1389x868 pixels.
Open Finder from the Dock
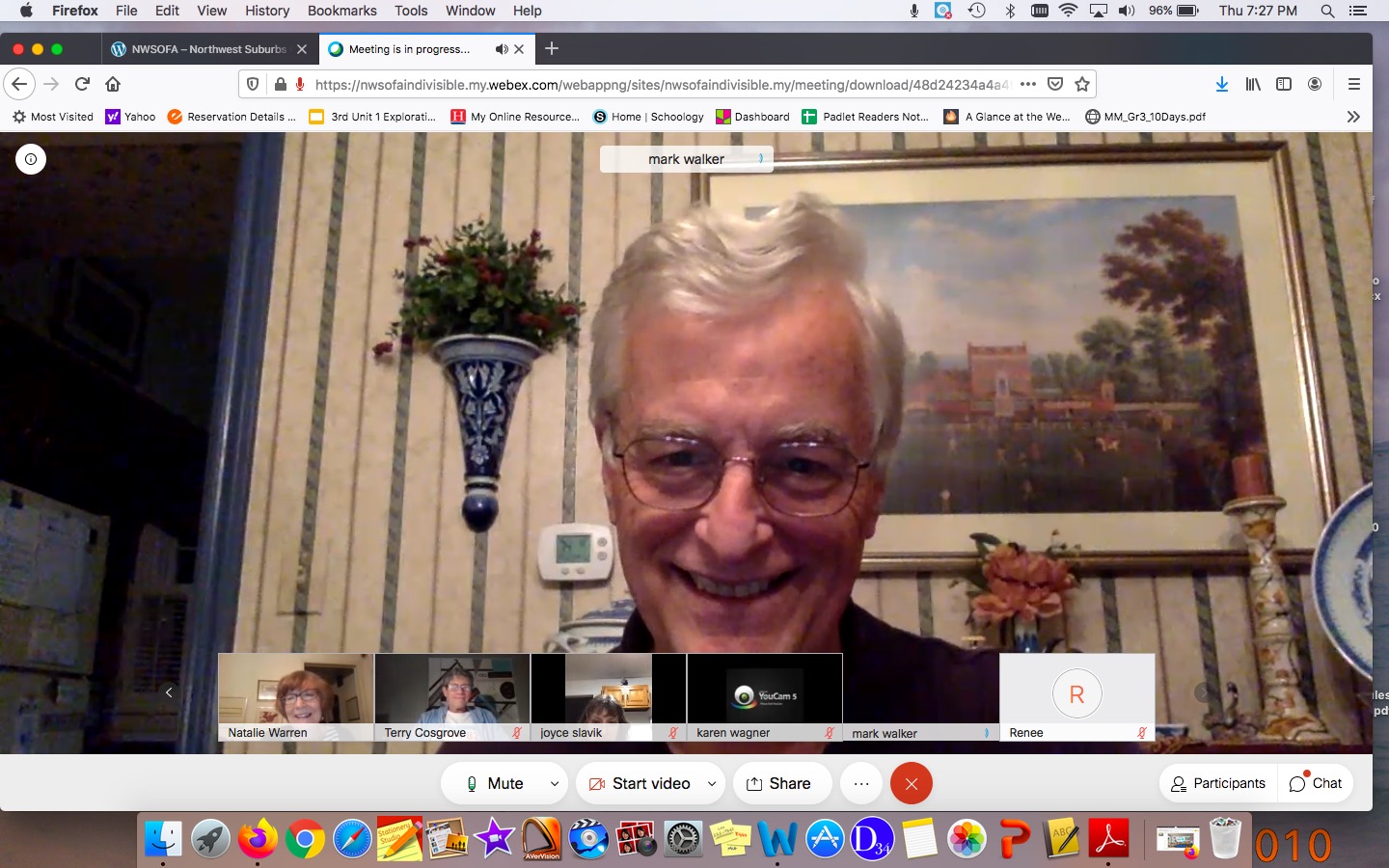tap(163, 838)
